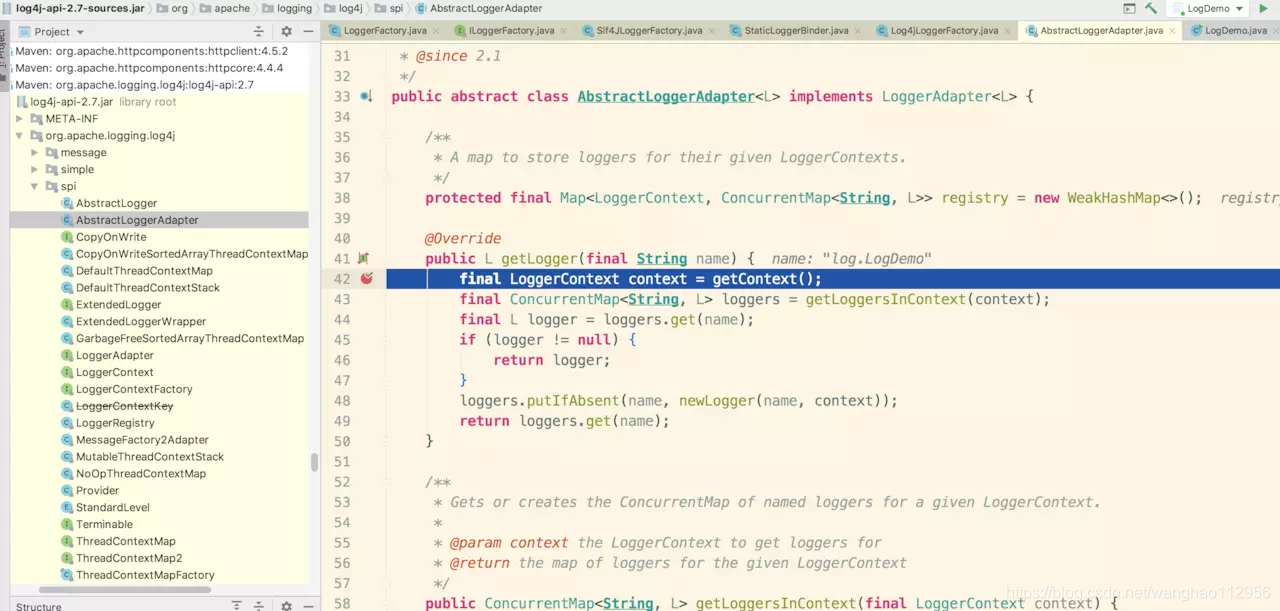Click the expand-all icon in Structure panel header
Screen dimensions: 1280x611
point(237,605)
